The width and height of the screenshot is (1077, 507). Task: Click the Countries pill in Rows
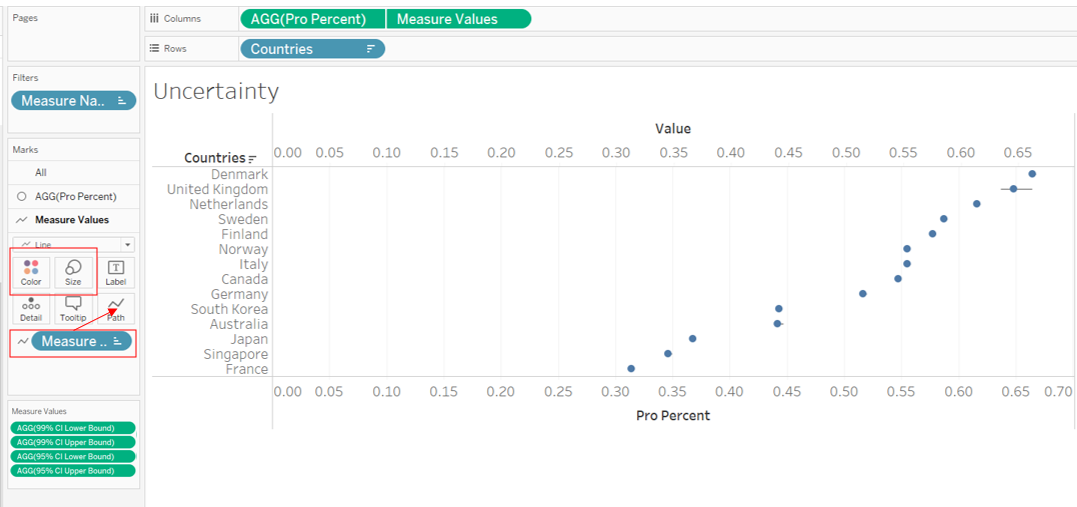point(311,49)
